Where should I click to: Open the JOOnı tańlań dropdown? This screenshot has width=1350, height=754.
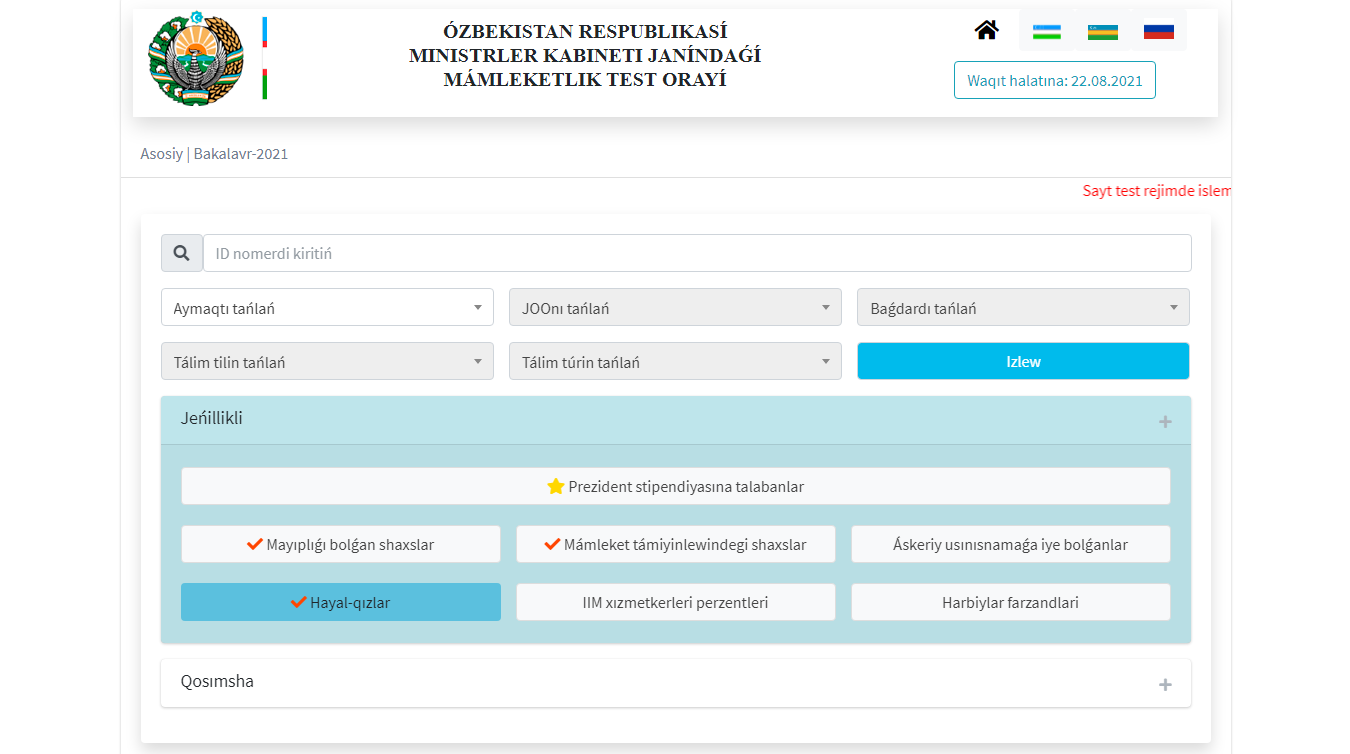(x=675, y=308)
